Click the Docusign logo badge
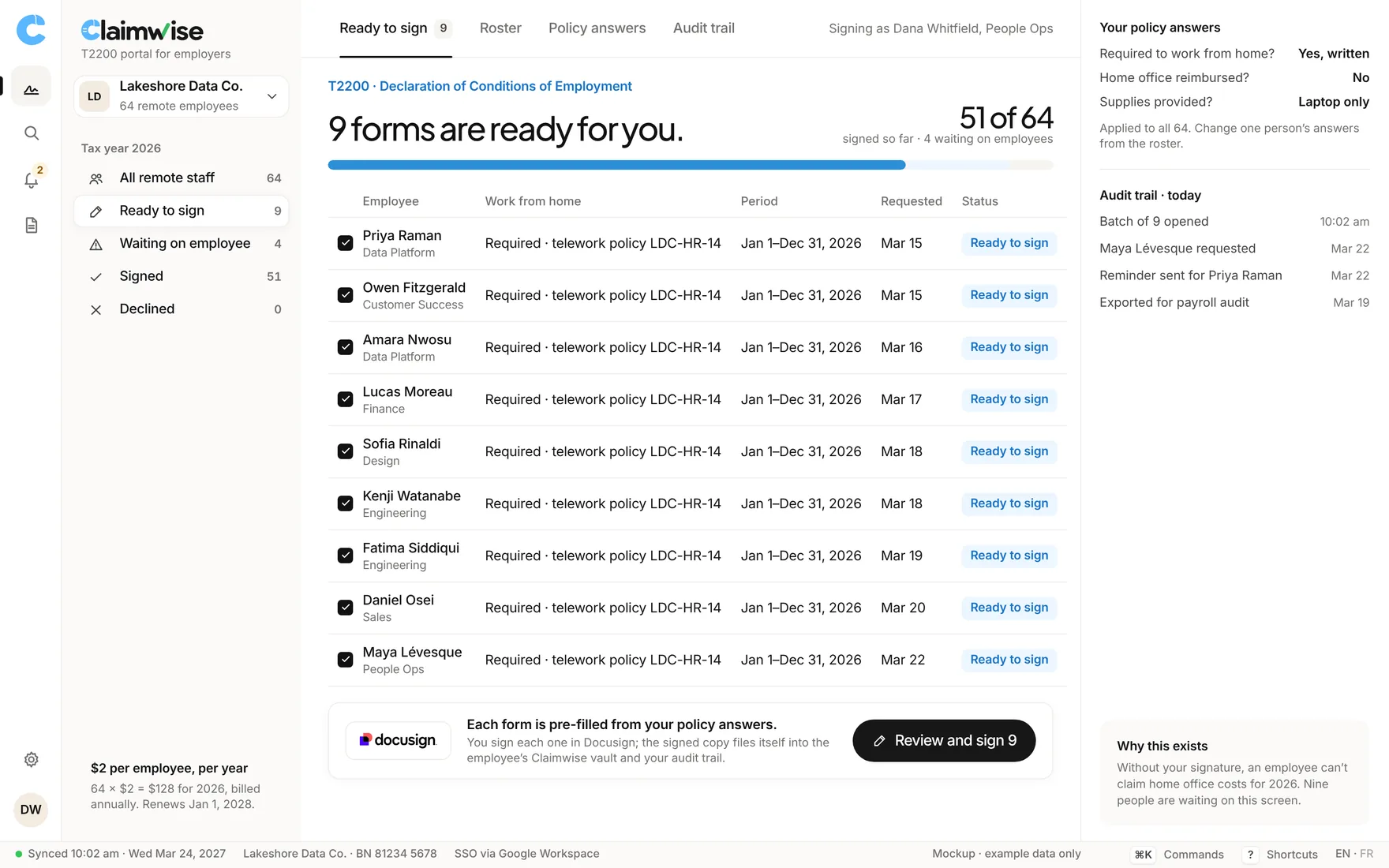The height and width of the screenshot is (868, 1389). 398,740
